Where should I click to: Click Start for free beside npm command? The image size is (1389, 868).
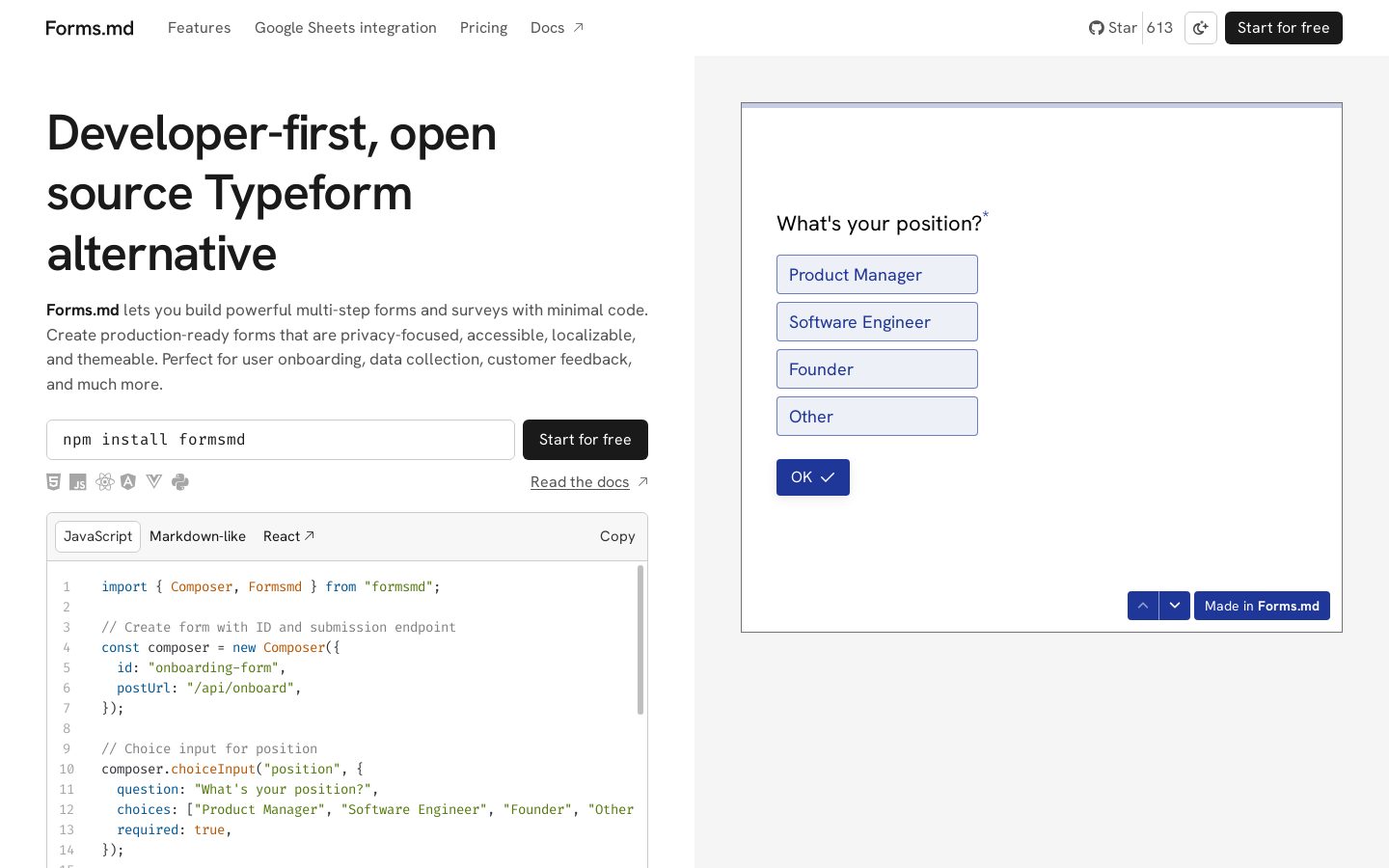(x=586, y=440)
